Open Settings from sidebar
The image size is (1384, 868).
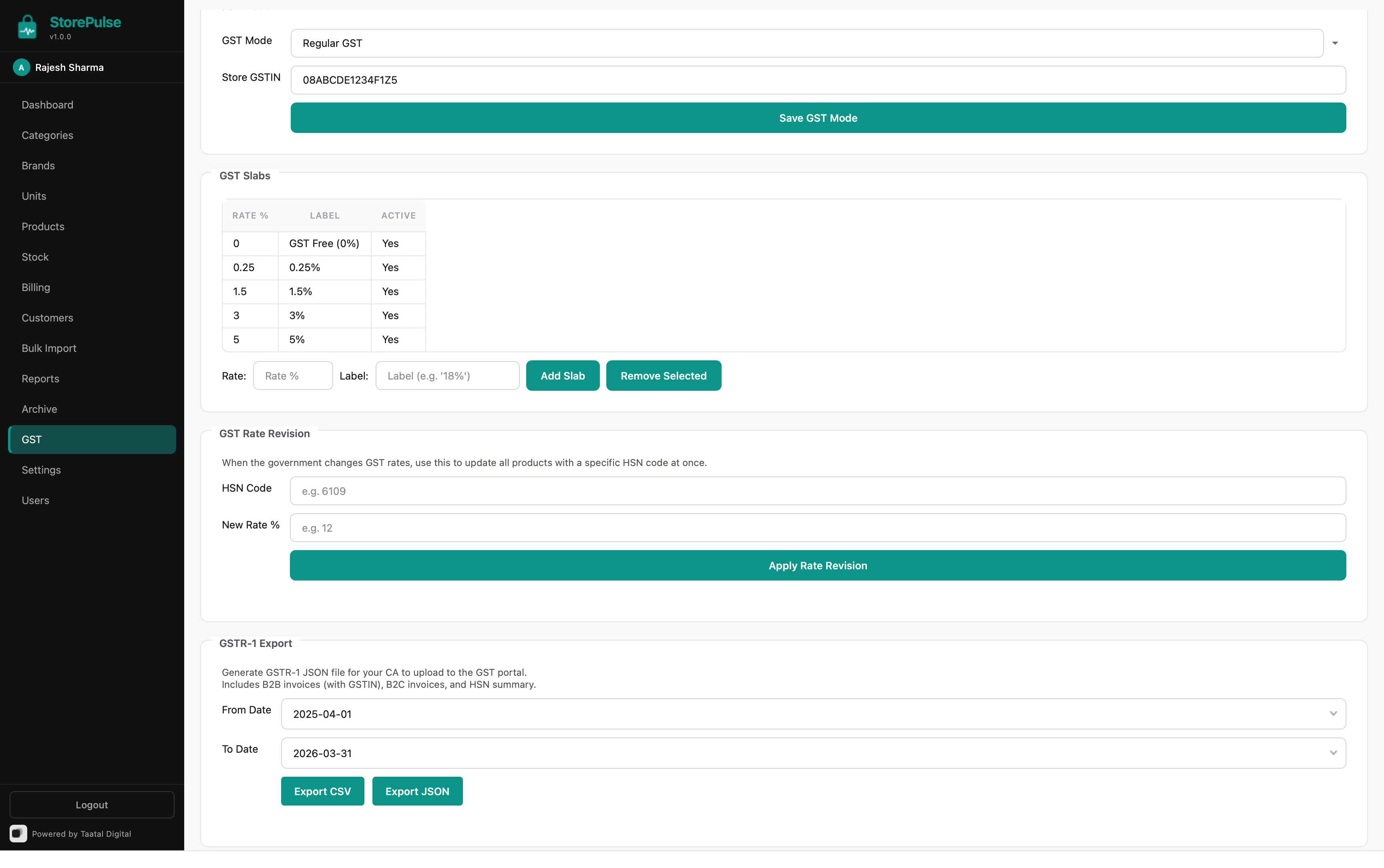pyautogui.click(x=92, y=470)
